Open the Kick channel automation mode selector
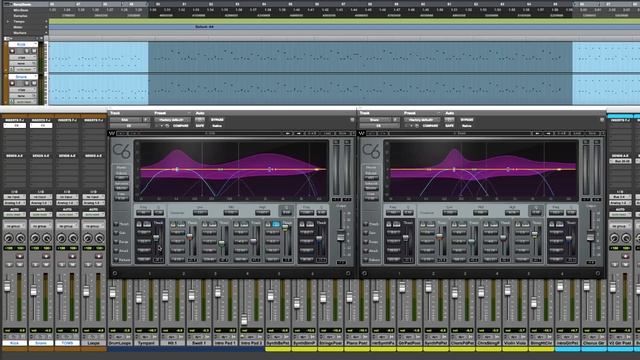This screenshot has width=640, height=360. coord(14,215)
